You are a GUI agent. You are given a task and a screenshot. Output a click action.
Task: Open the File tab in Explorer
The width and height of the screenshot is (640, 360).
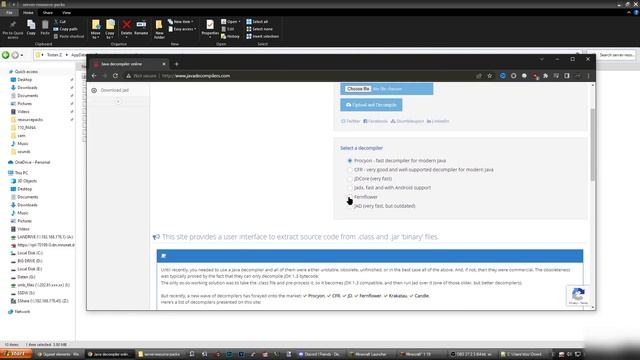(x=9, y=13)
